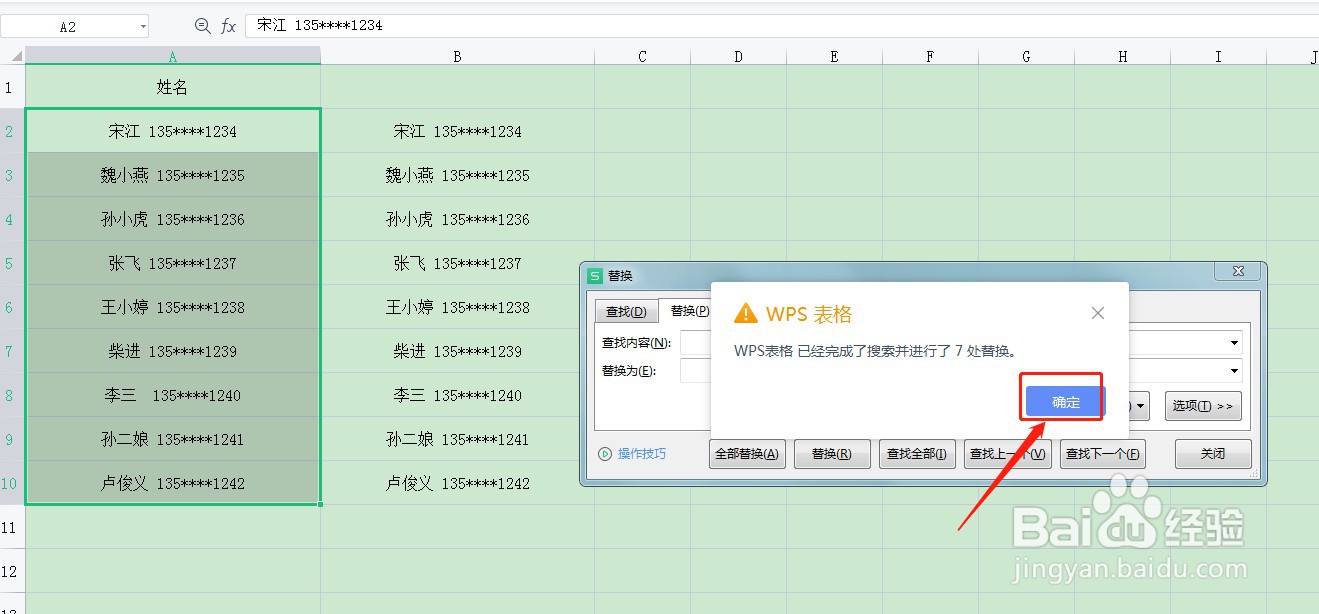1319x614 pixels.
Task: Expand search options with 选项(T)>> button
Action: coord(1202,406)
